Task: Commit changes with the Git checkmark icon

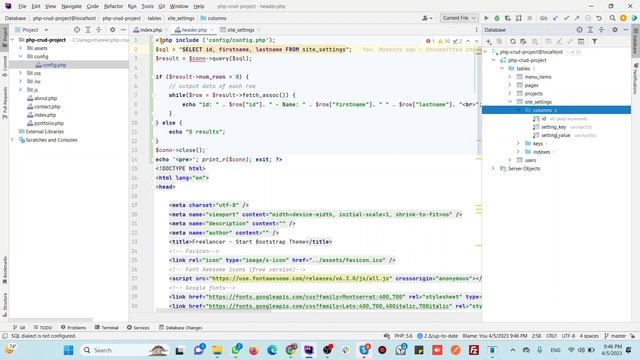Action: 567,18
